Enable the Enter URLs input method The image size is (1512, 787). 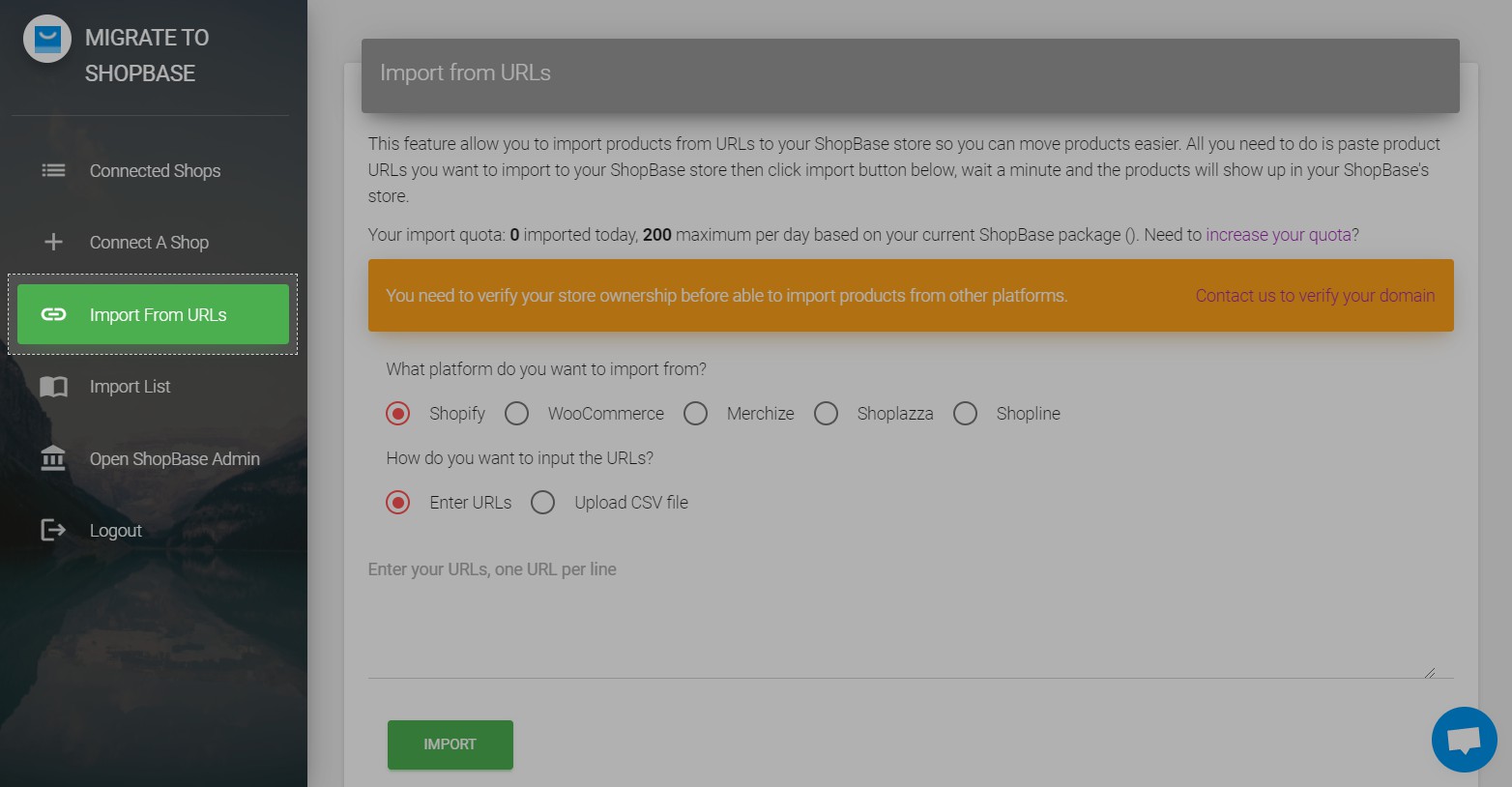tap(397, 502)
